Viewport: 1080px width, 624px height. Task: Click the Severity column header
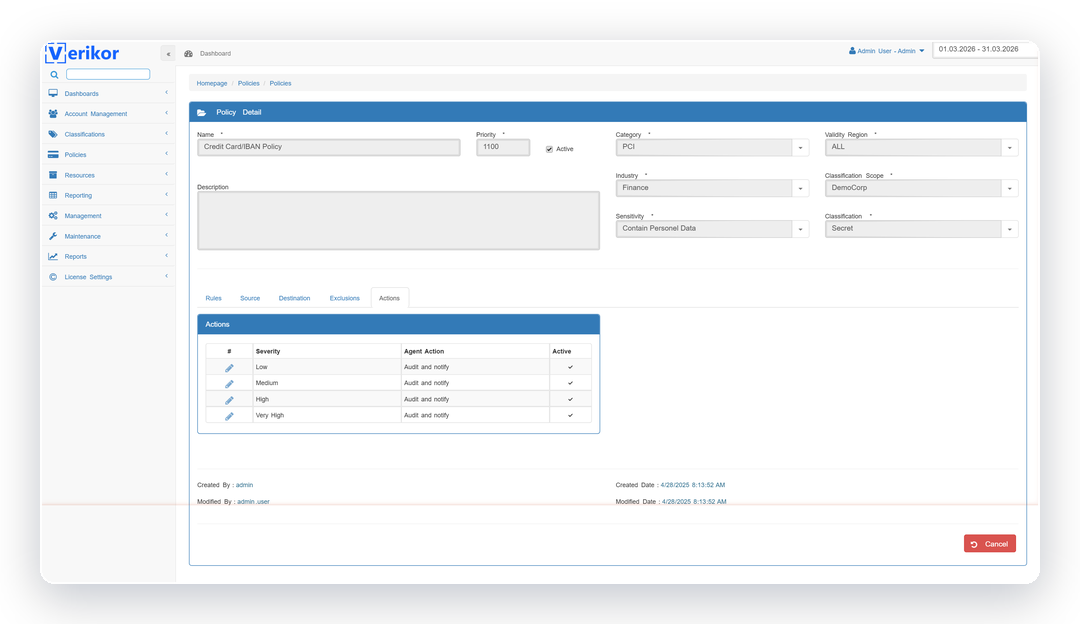pos(268,351)
